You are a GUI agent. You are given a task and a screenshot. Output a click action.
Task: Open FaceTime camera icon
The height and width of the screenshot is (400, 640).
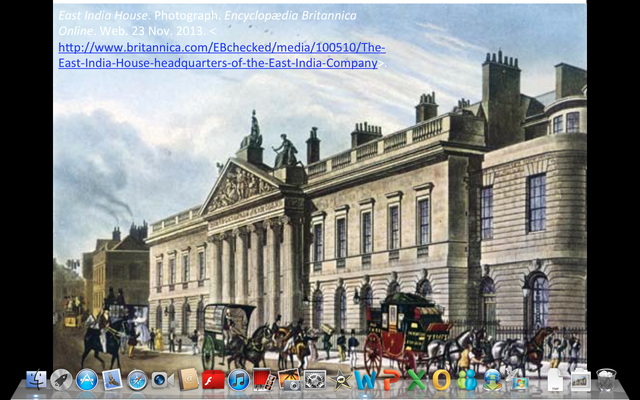coord(162,380)
